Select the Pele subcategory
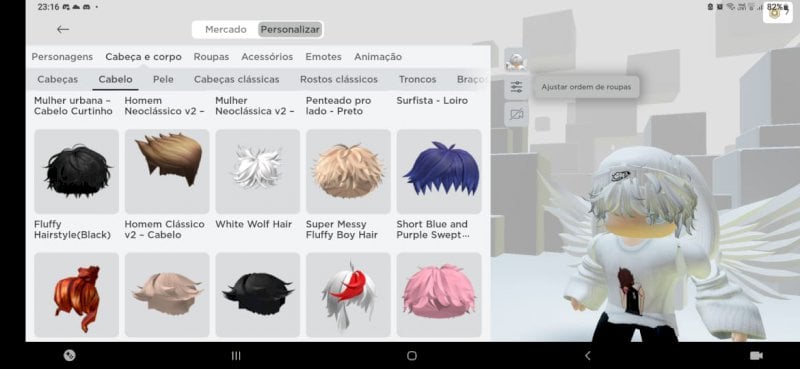The height and width of the screenshot is (369, 800). coord(163,80)
